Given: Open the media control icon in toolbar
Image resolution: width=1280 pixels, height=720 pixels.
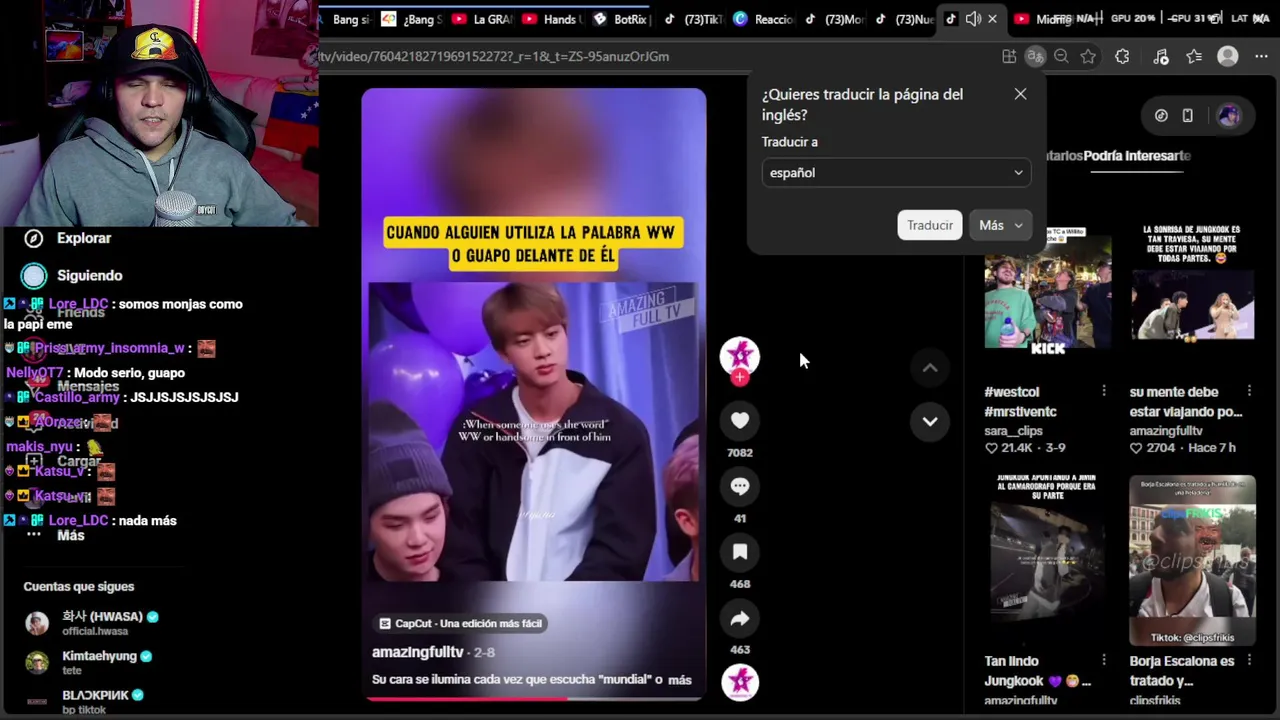Looking at the screenshot, I should coord(1160,57).
